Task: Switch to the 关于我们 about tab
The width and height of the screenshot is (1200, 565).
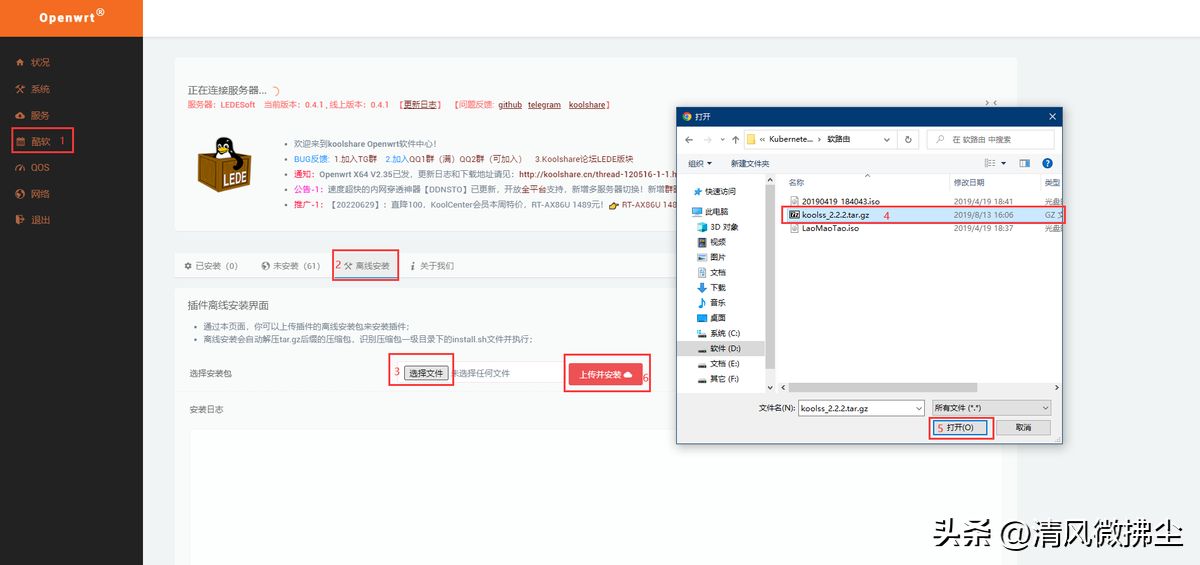Action: point(432,266)
